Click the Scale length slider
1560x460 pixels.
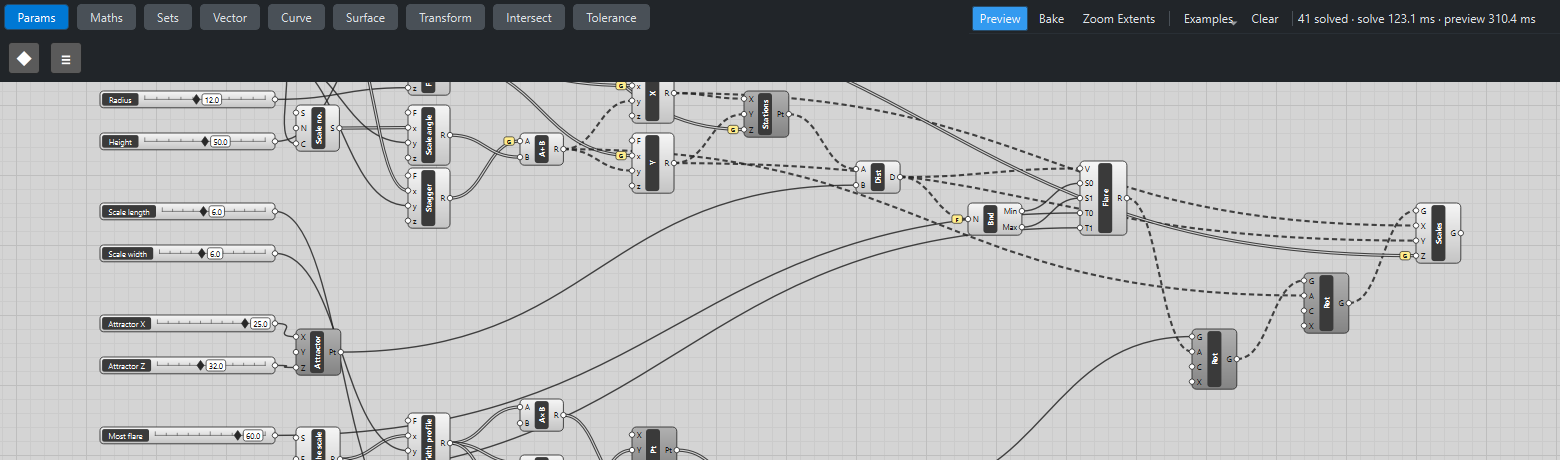[x=189, y=211]
